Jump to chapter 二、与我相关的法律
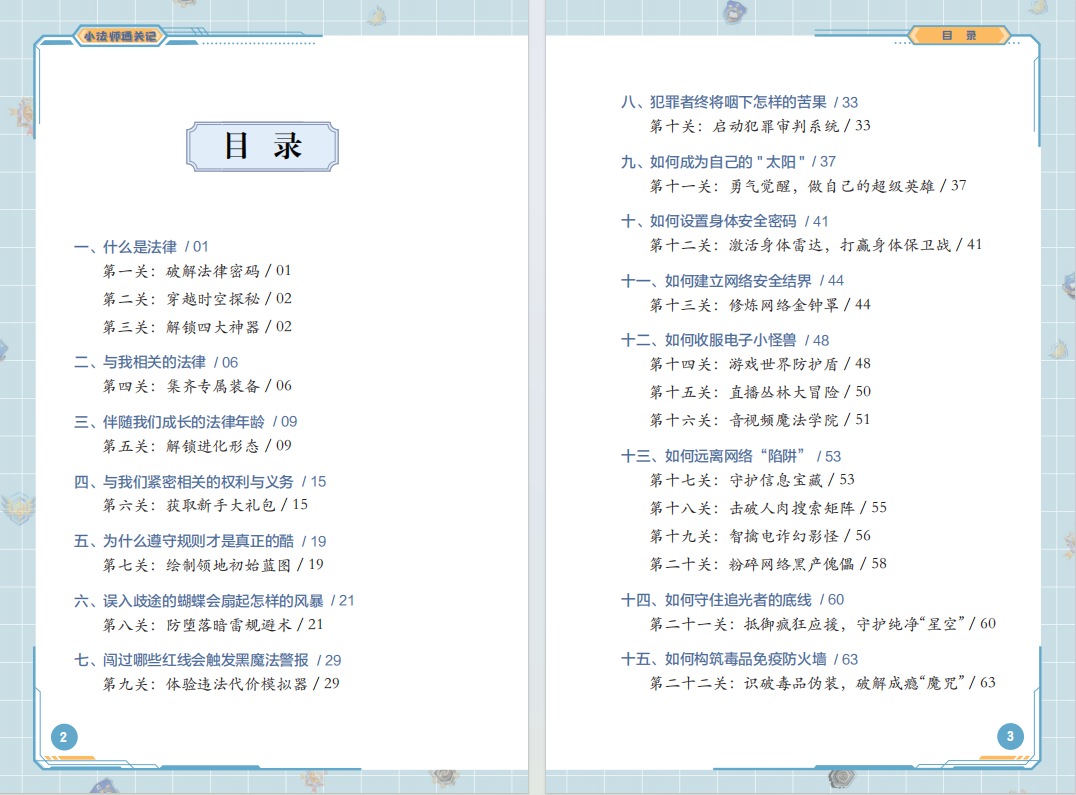1076x795 pixels. (156, 362)
